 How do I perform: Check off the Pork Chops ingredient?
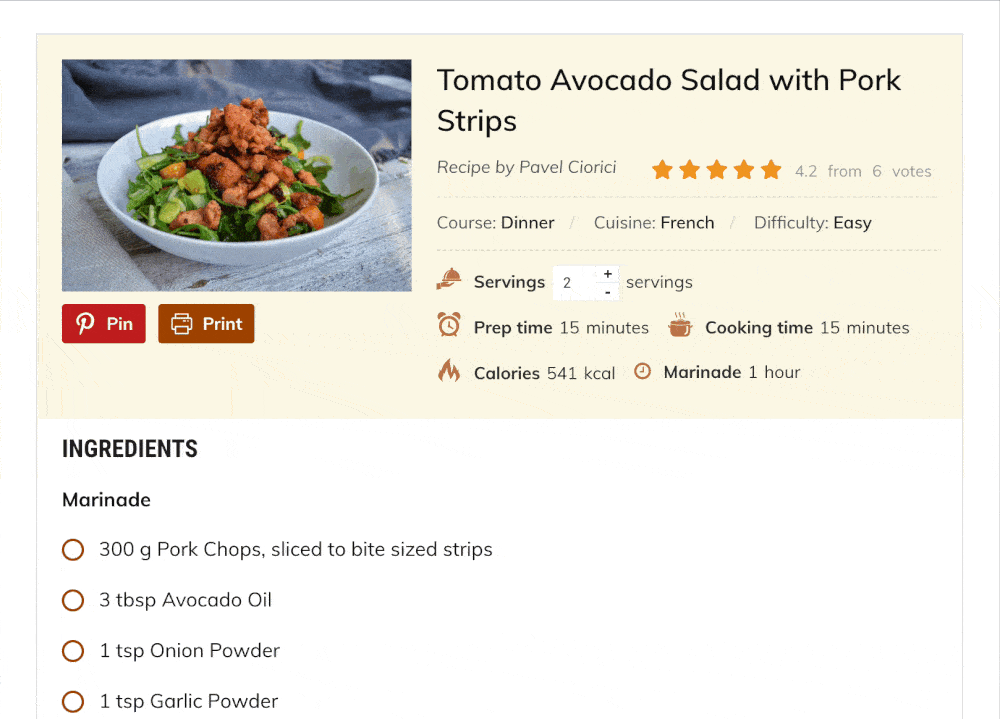point(73,549)
